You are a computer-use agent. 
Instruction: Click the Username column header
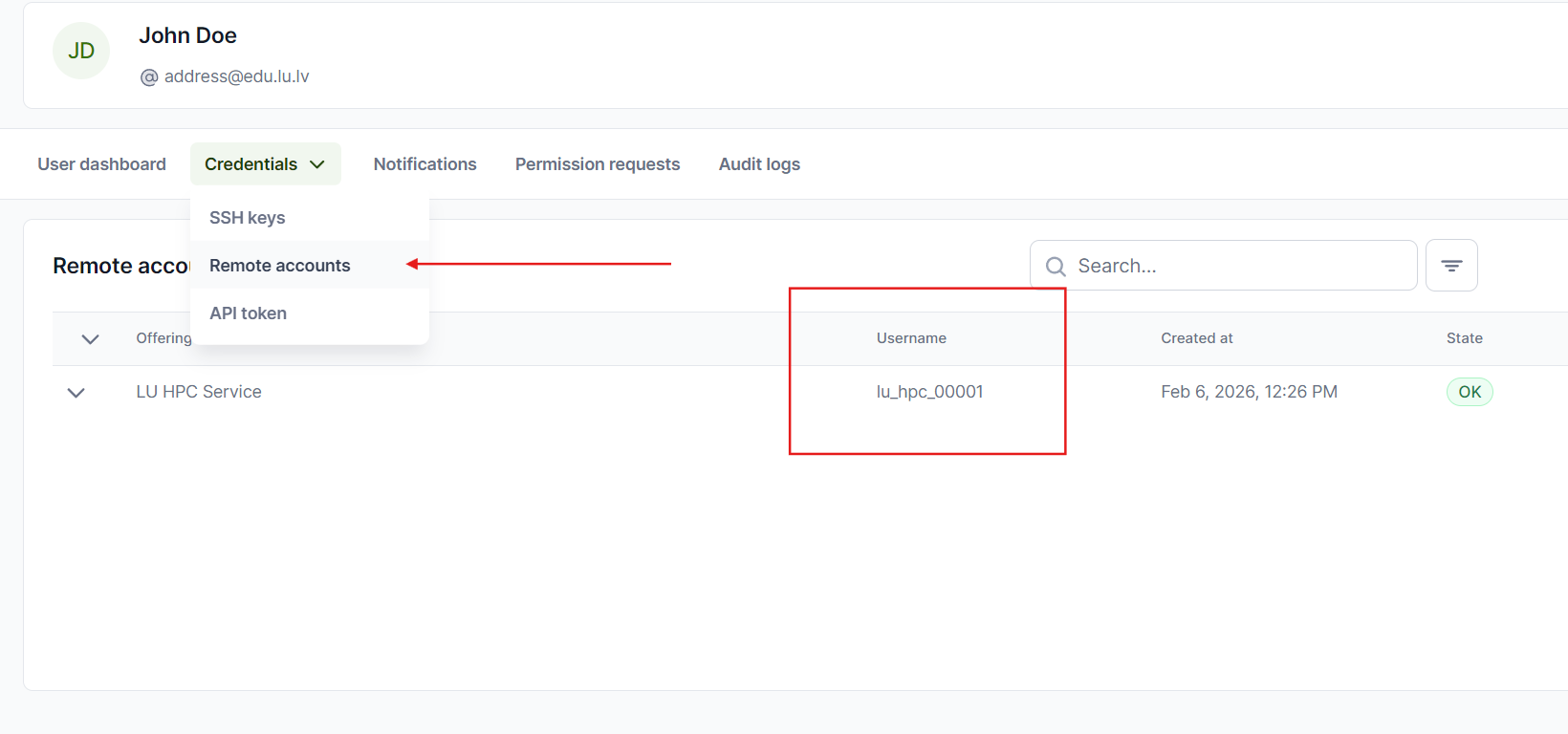click(x=911, y=338)
